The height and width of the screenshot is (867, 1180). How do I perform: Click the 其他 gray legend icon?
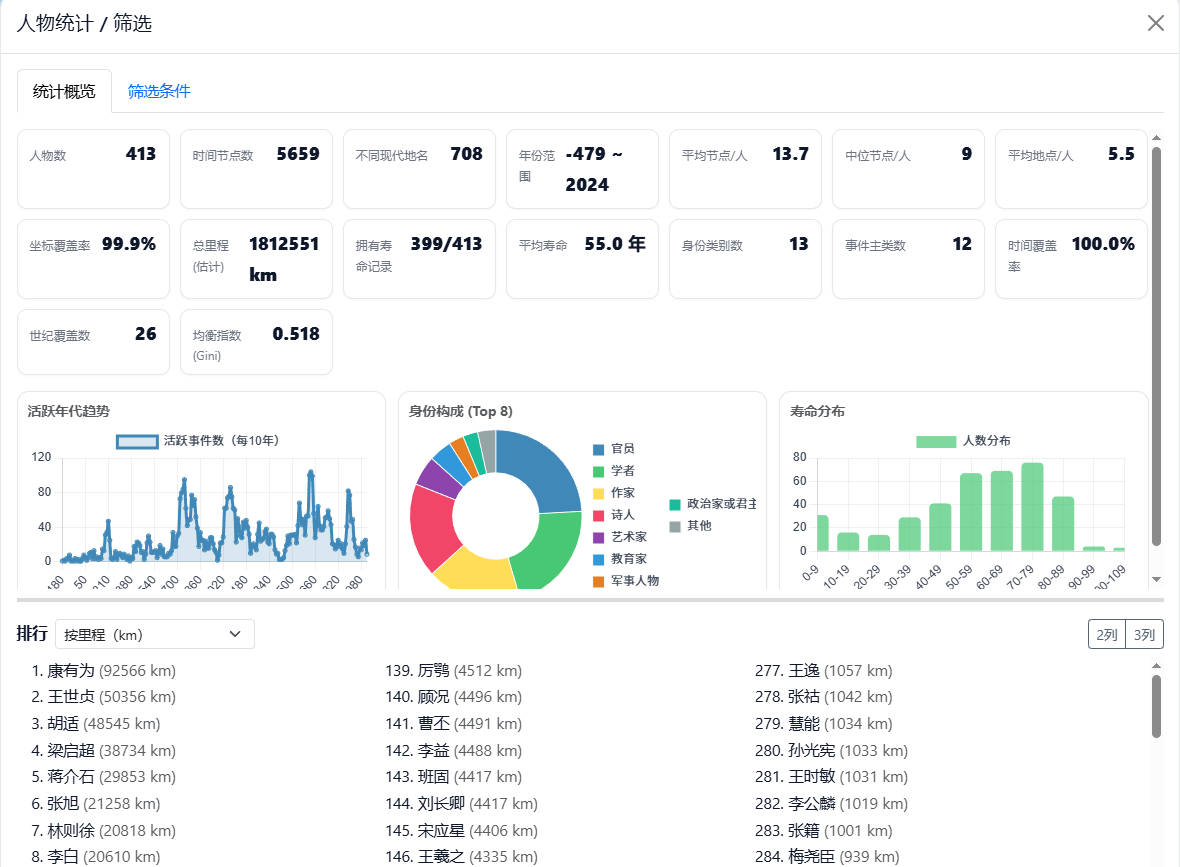click(x=675, y=526)
